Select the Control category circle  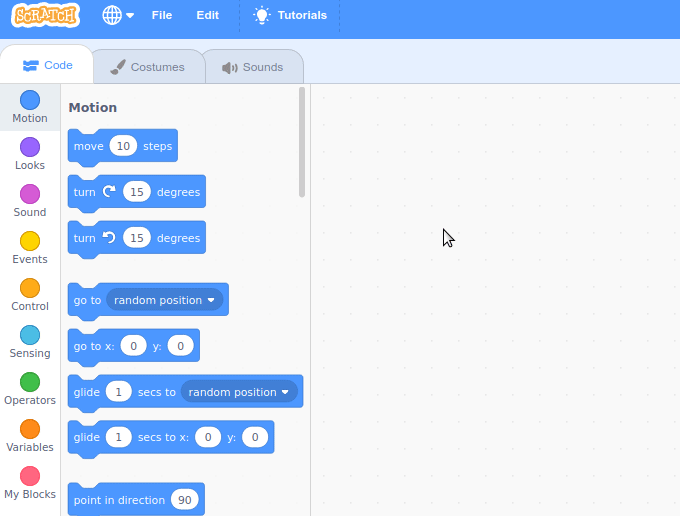coord(30,288)
